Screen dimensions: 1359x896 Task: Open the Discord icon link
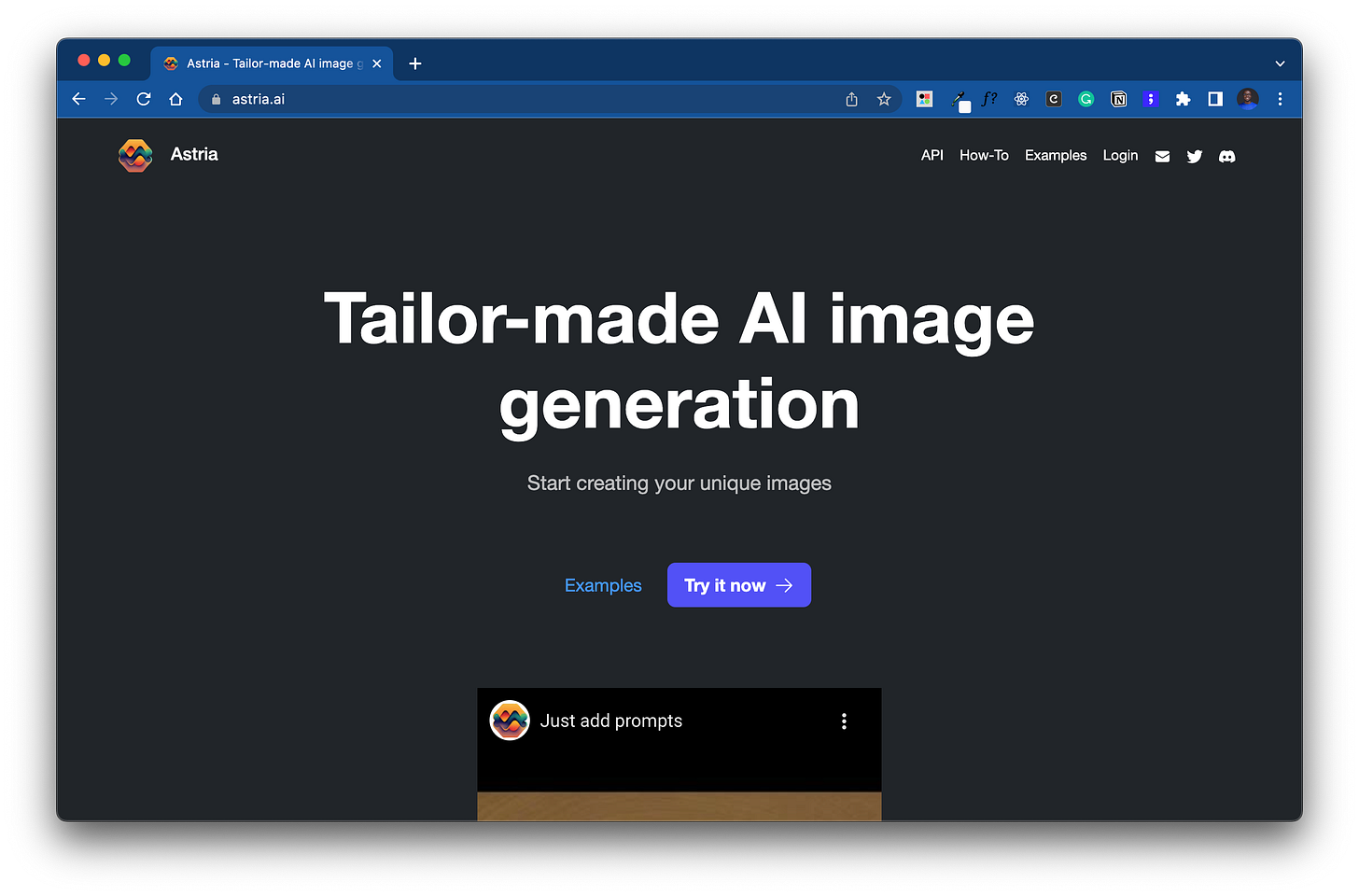[1227, 156]
